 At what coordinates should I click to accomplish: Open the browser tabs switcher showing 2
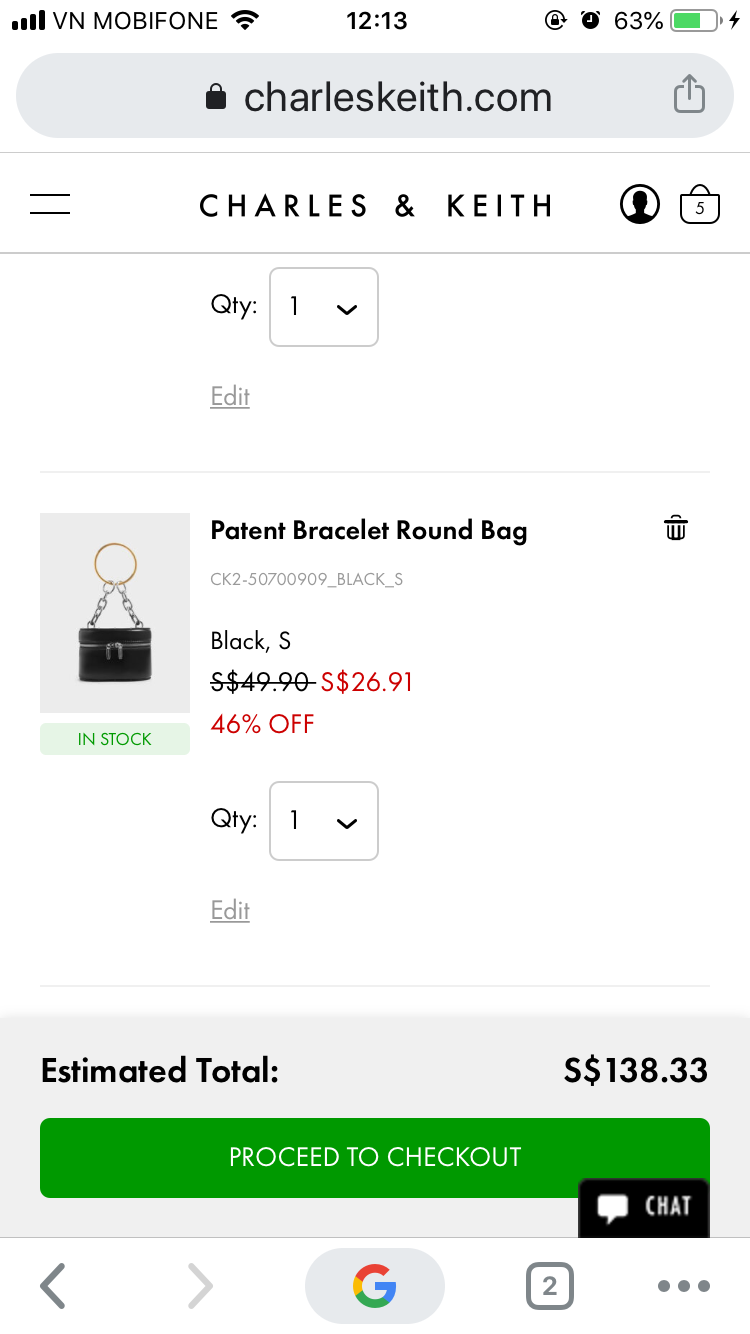(549, 1286)
